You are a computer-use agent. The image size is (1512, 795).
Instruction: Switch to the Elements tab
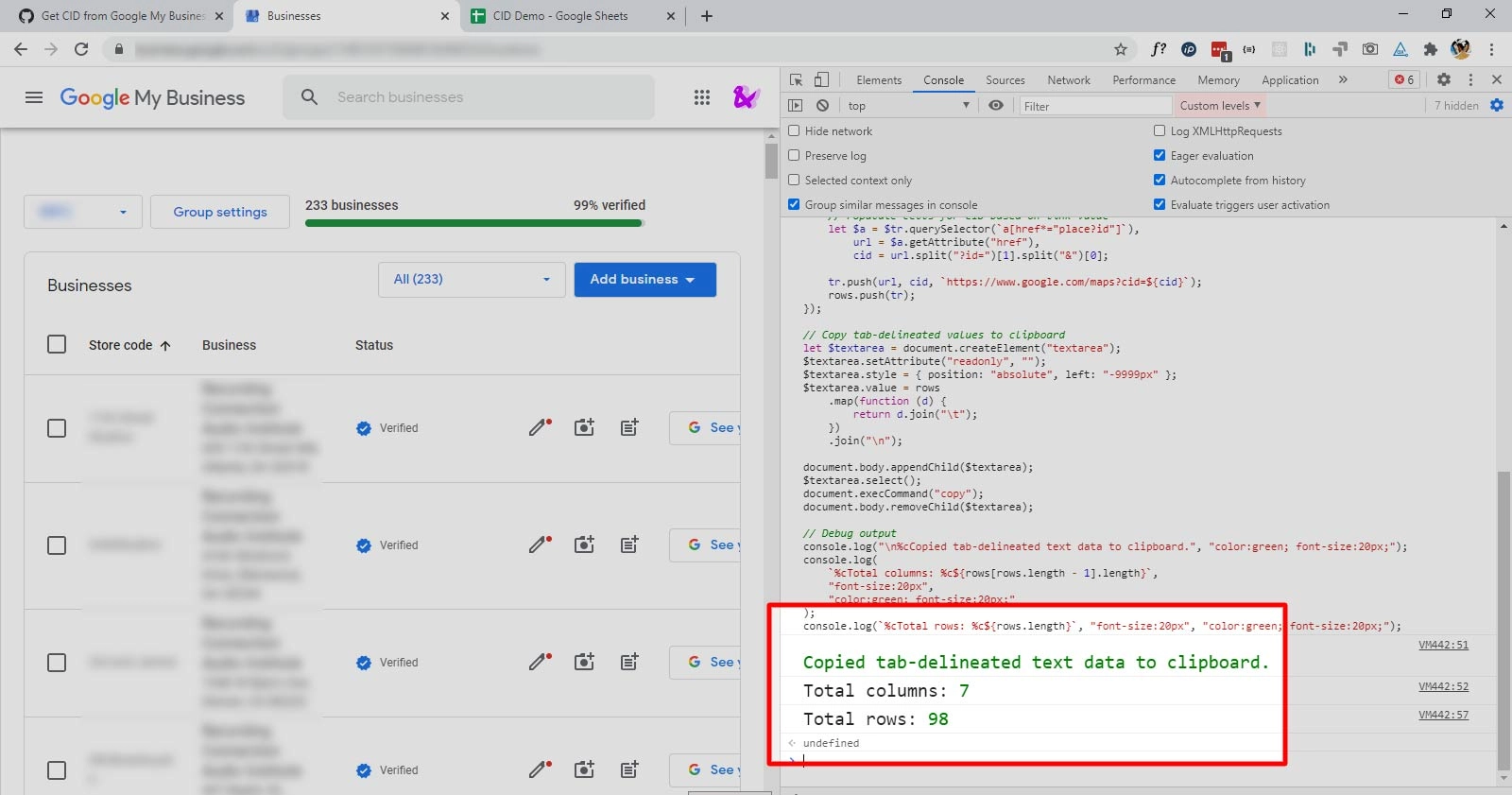pos(879,79)
